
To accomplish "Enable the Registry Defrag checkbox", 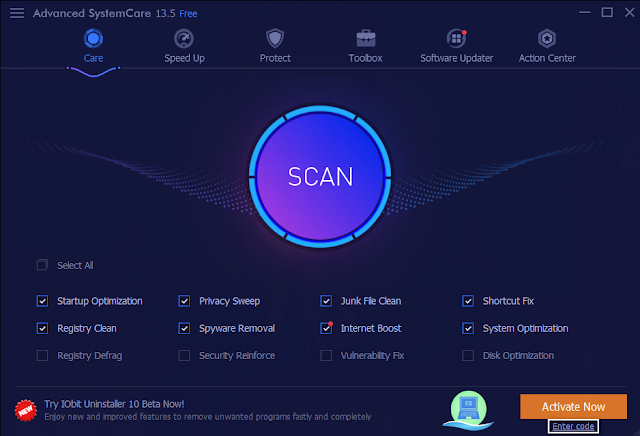I will pos(42,356).
